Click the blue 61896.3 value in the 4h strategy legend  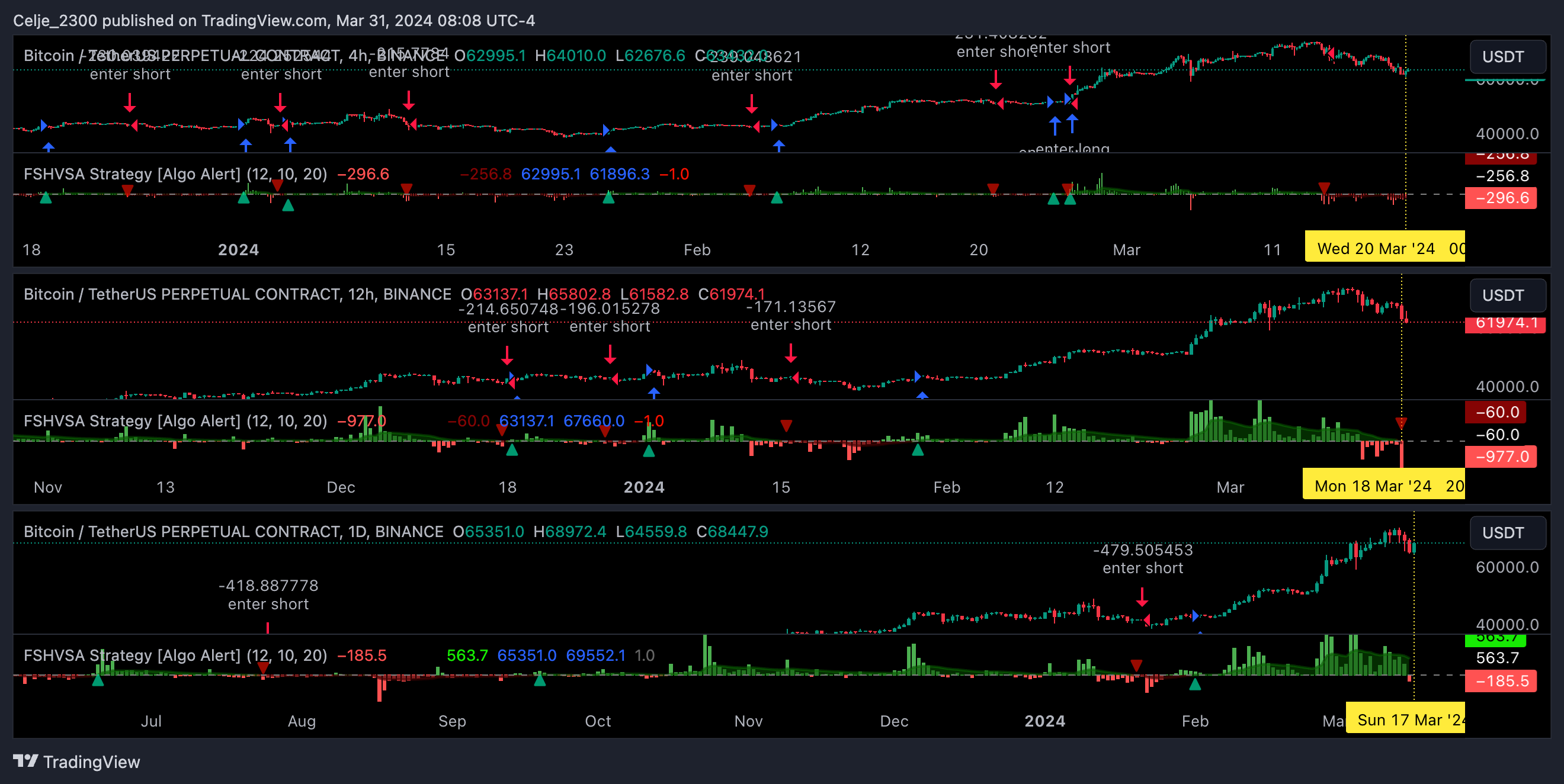[619, 174]
